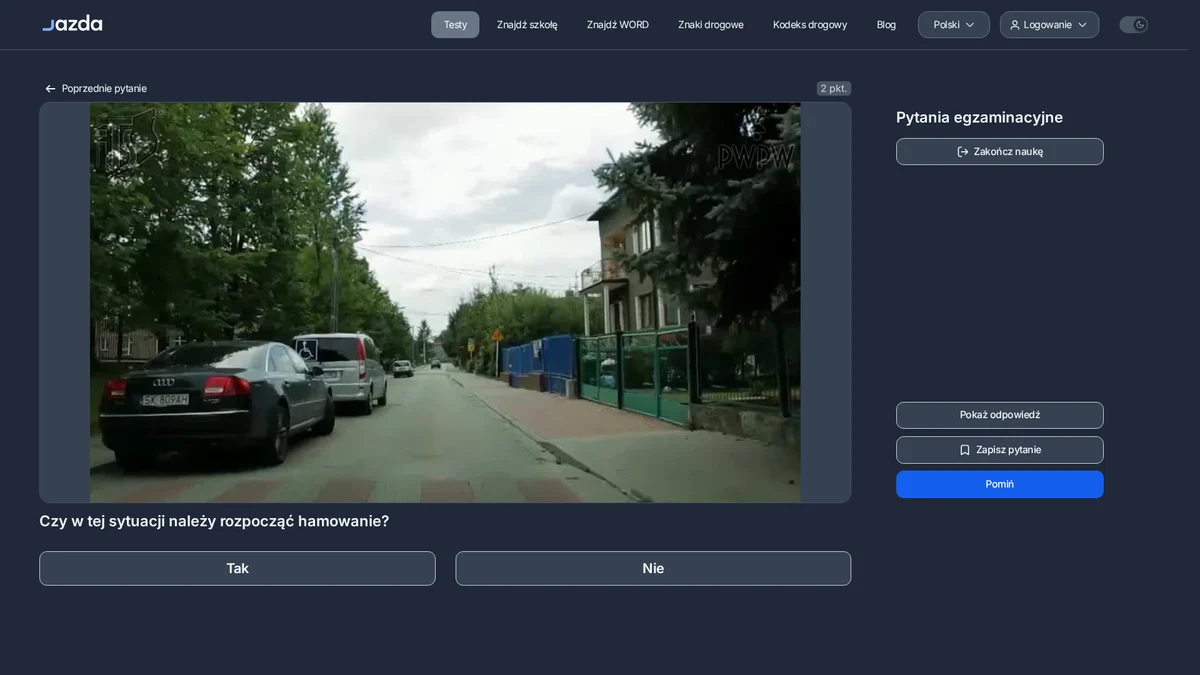Skip question with Pomiń button
1200x675 pixels.
pos(1000,484)
